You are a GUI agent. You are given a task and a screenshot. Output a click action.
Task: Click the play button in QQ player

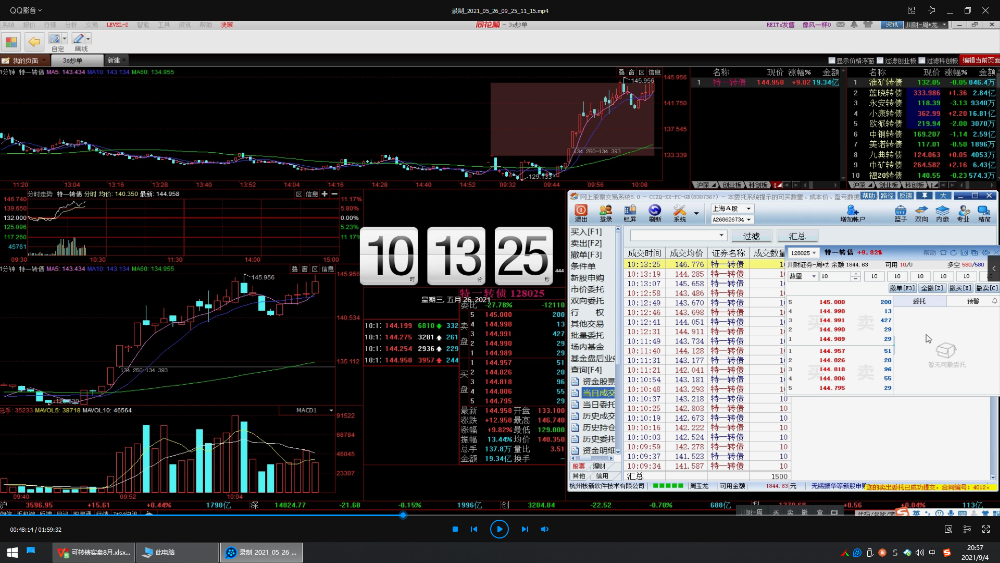499,529
